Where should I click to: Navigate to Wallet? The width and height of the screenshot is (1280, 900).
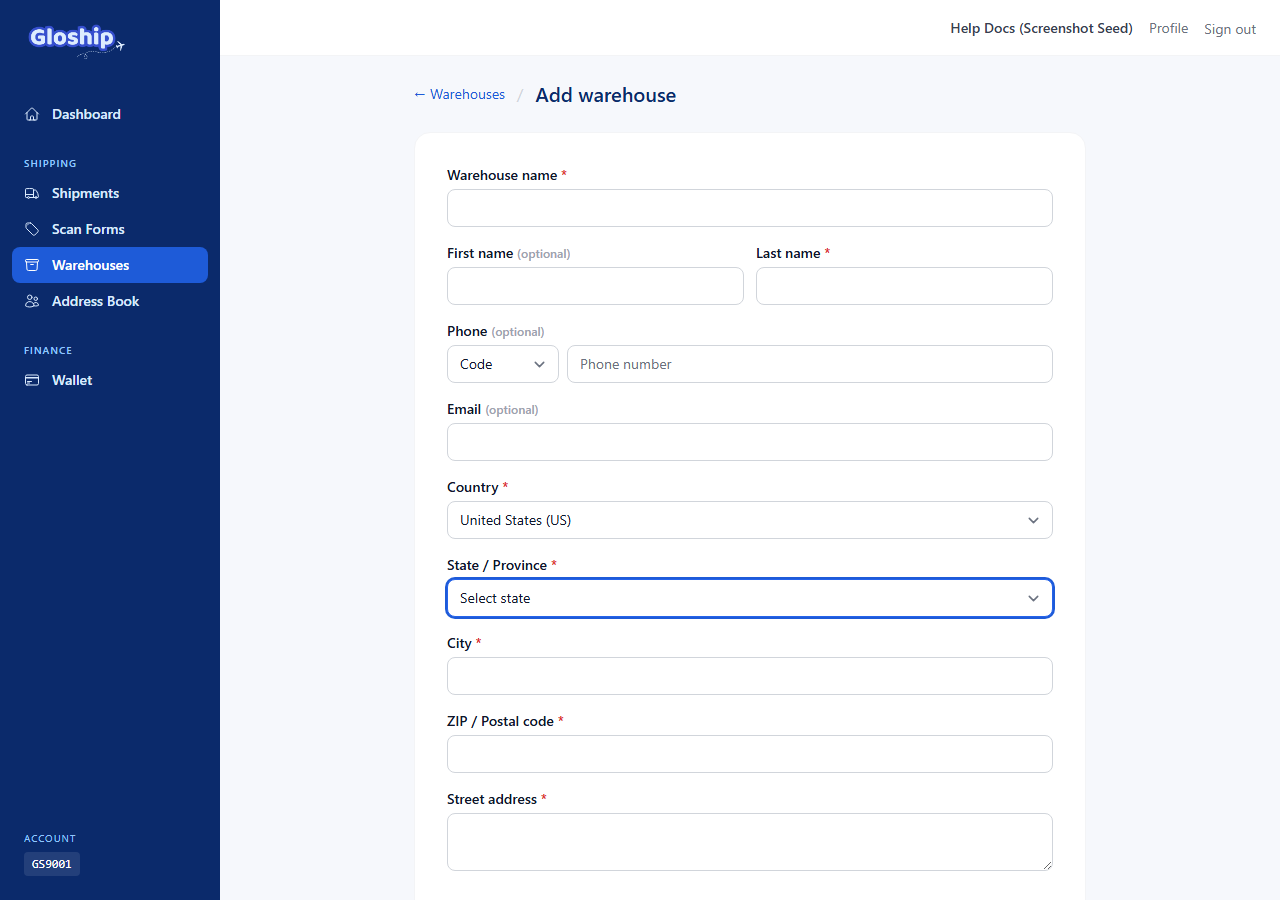click(x=110, y=380)
